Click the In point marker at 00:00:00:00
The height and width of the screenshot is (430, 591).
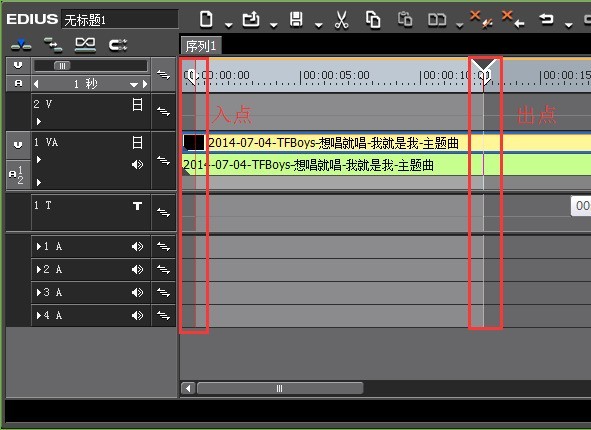pos(192,77)
